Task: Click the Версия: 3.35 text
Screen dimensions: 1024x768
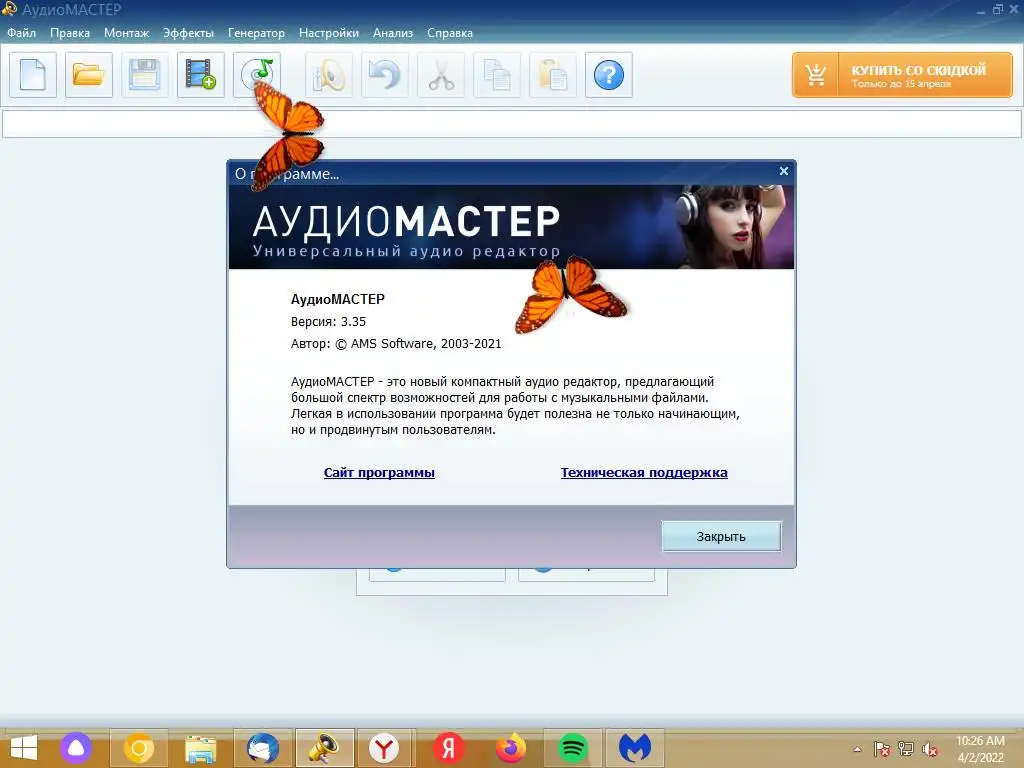Action: 328,321
